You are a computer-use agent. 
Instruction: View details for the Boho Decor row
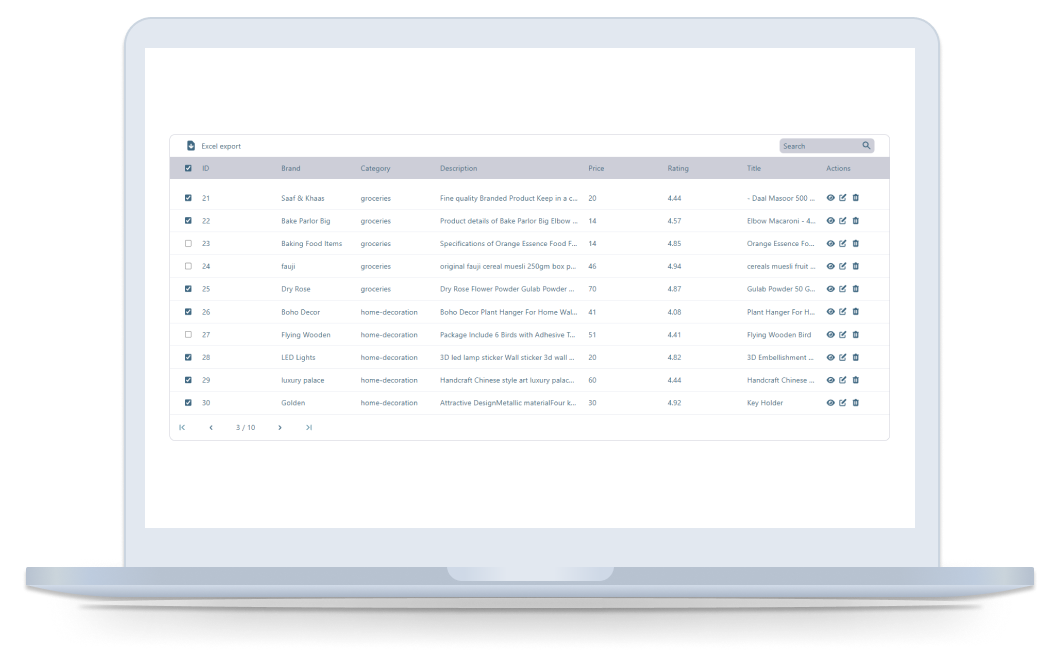pos(831,312)
